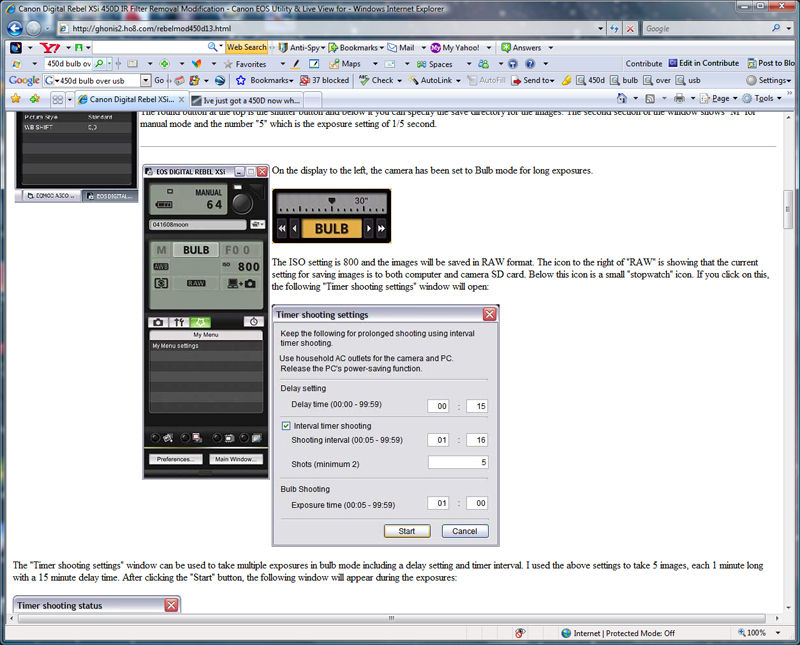Viewport: 800px width, 645px height.
Task: Click the Google Earth globe icon on toolbar
Action: coord(220,81)
